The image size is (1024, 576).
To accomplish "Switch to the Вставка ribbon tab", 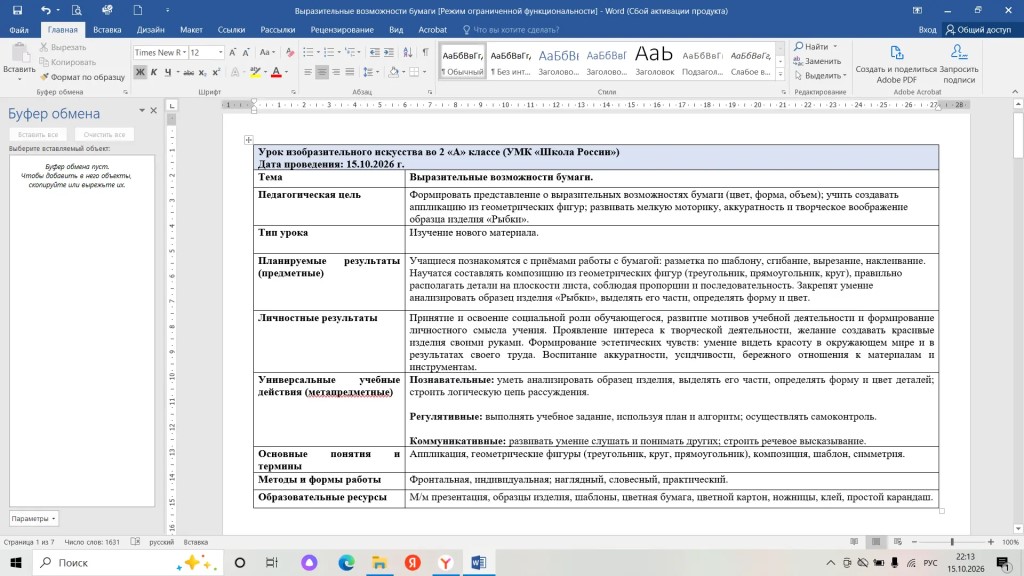I will pyautogui.click(x=107, y=29).
